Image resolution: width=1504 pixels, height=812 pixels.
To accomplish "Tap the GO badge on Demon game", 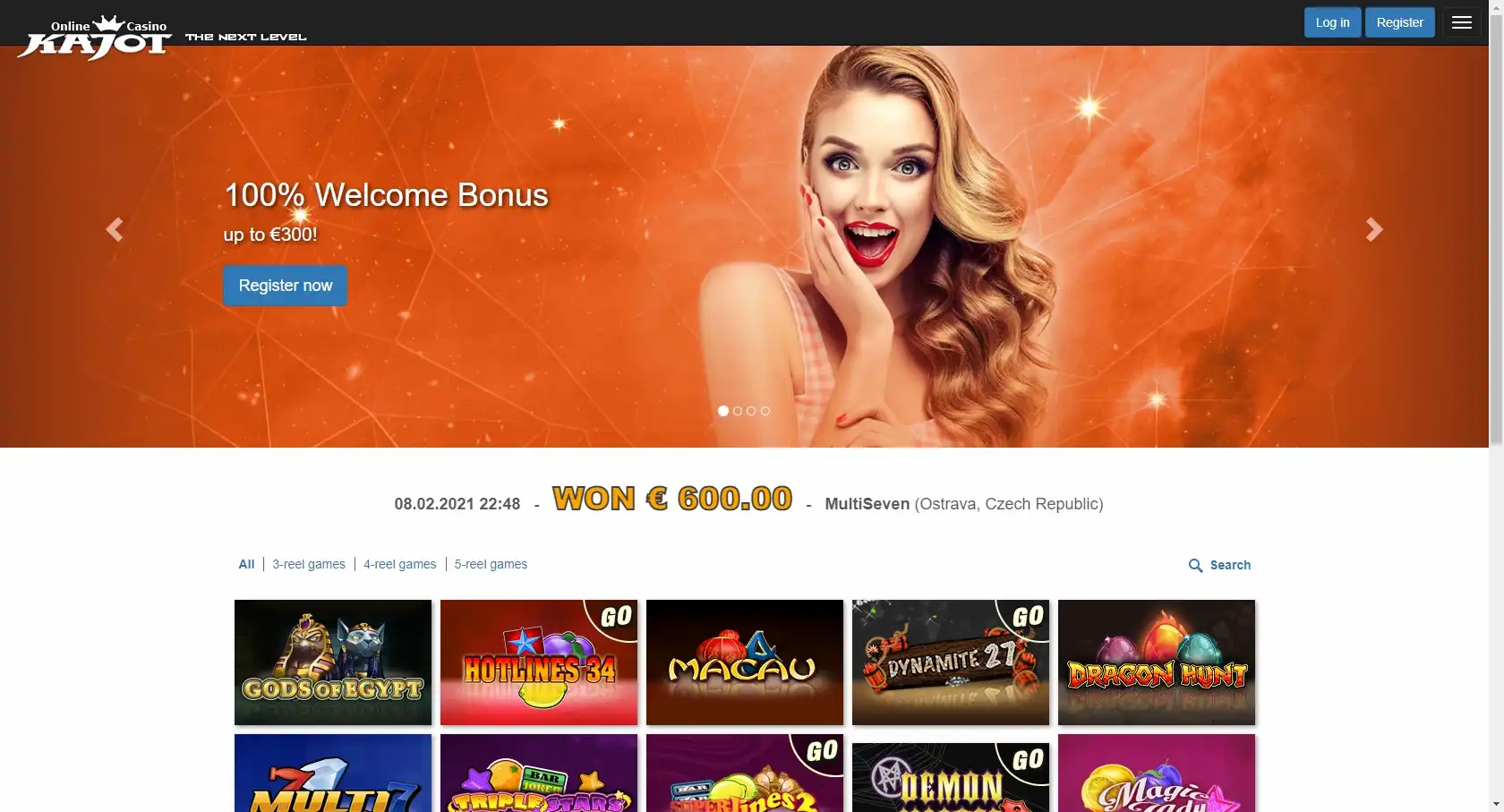I will 1028,760.
